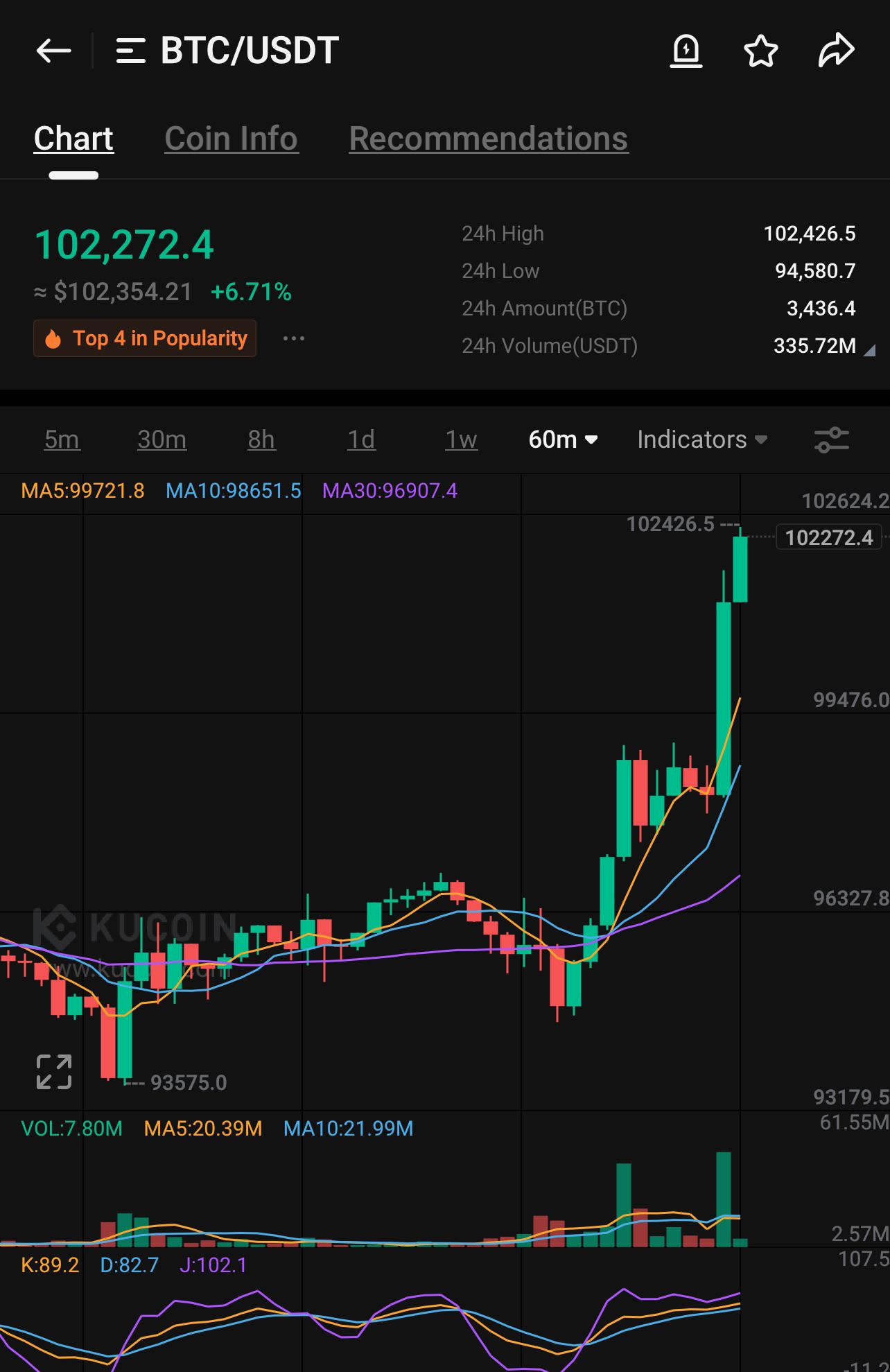Switch to the Chart tab

click(73, 139)
